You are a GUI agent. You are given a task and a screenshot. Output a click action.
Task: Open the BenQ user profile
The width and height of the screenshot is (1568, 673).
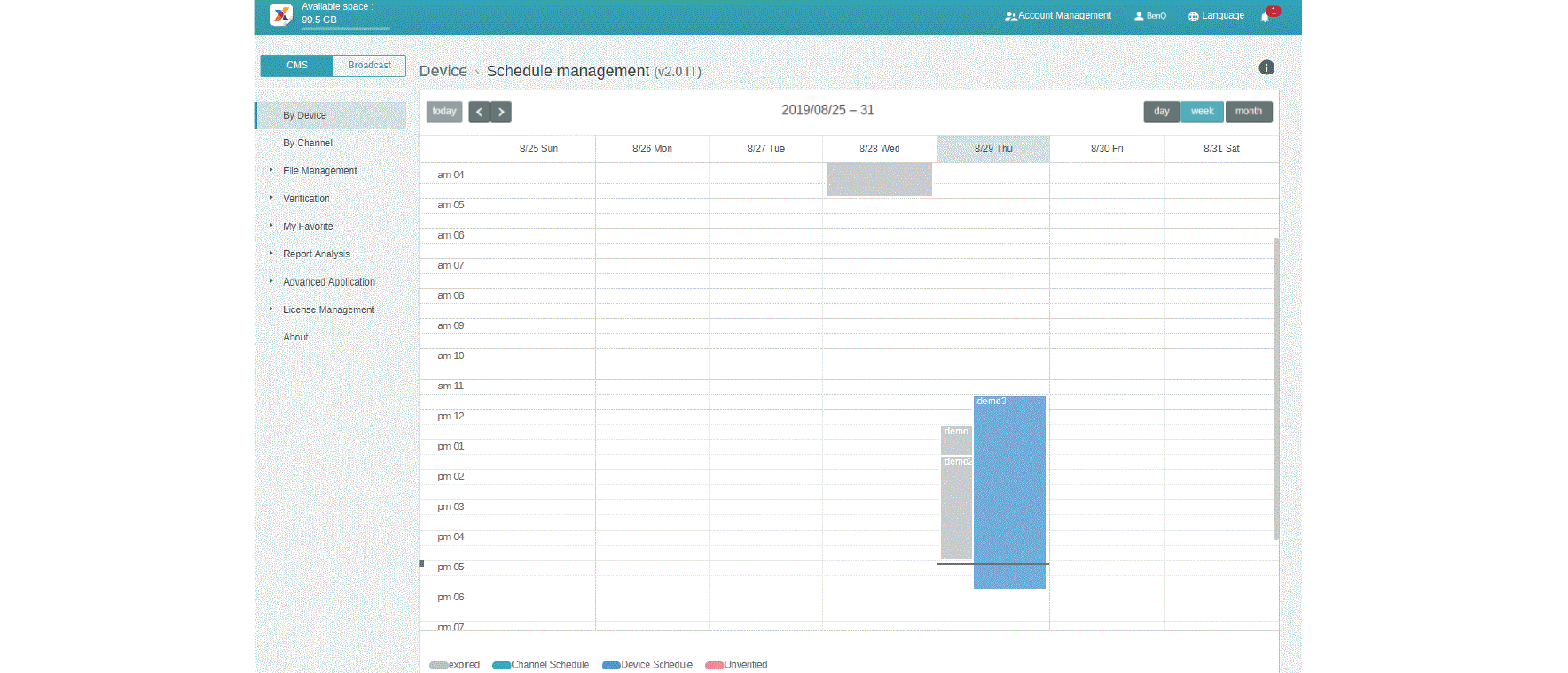coord(1150,16)
